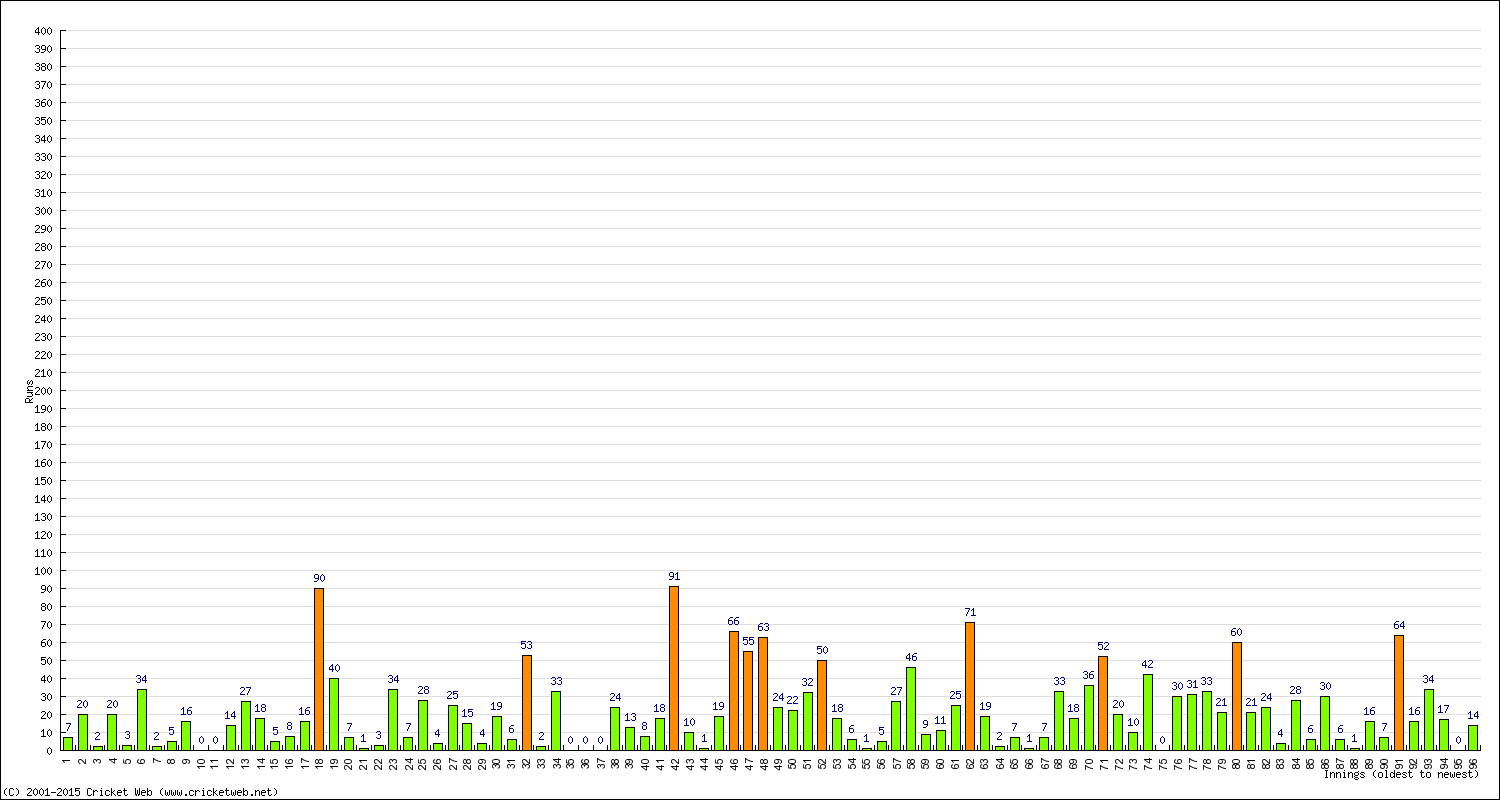The height and width of the screenshot is (800, 1500).
Task: Click the 400 label on the y-axis
Action: click(43, 31)
